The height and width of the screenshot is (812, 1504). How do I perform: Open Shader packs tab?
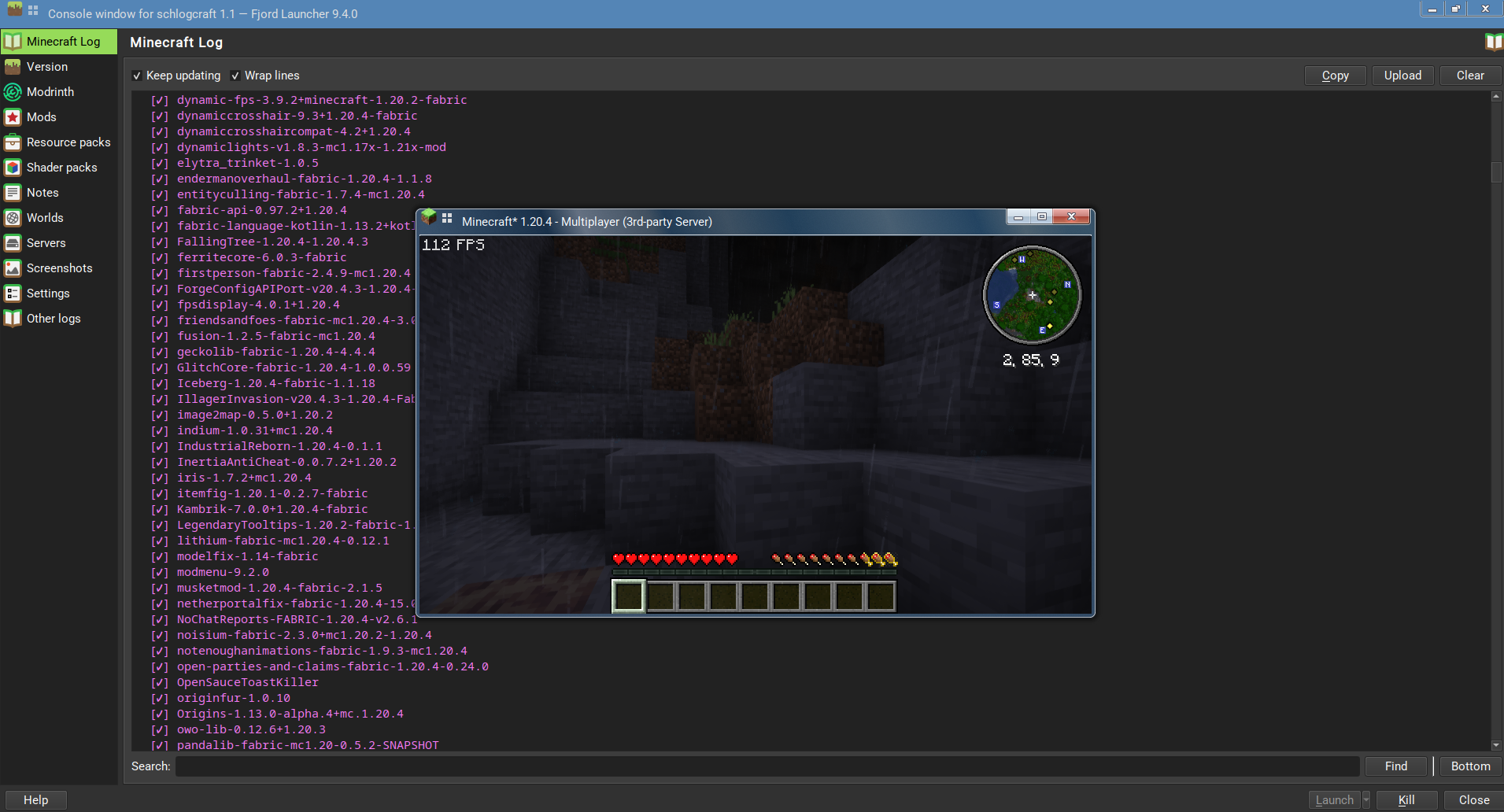click(x=59, y=168)
